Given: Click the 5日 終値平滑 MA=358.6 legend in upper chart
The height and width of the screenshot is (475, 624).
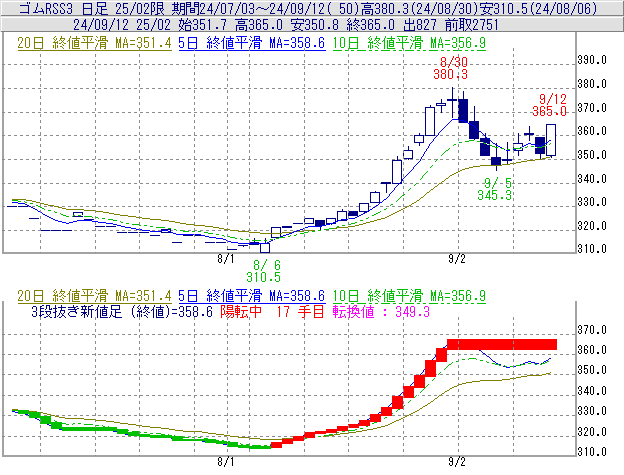Looking at the screenshot, I should pos(252,43).
